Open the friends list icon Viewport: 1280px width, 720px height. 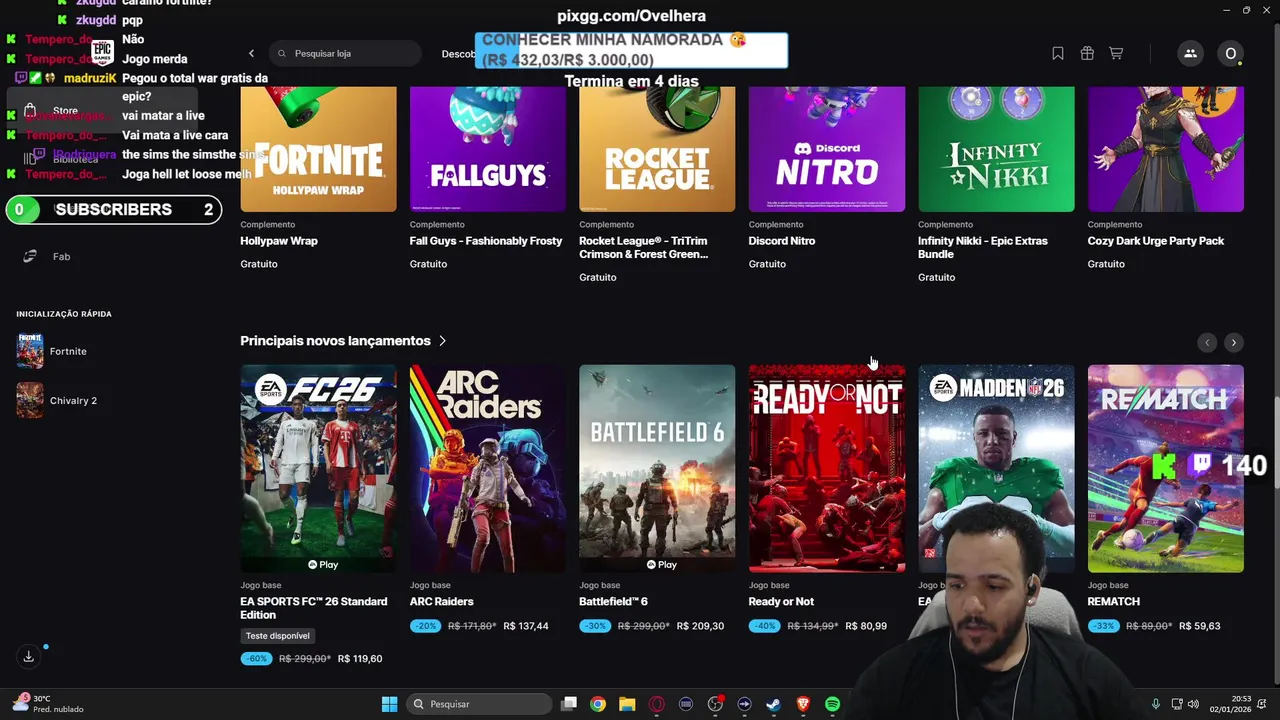pyautogui.click(x=1190, y=53)
